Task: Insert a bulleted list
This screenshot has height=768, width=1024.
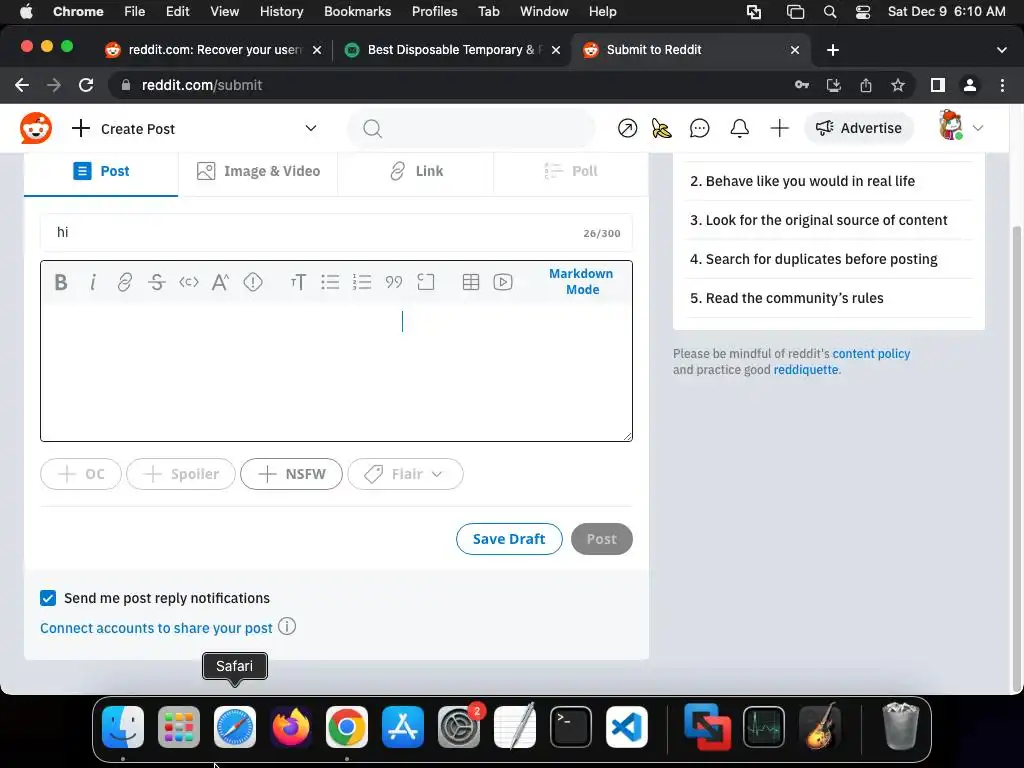Action: pos(330,282)
